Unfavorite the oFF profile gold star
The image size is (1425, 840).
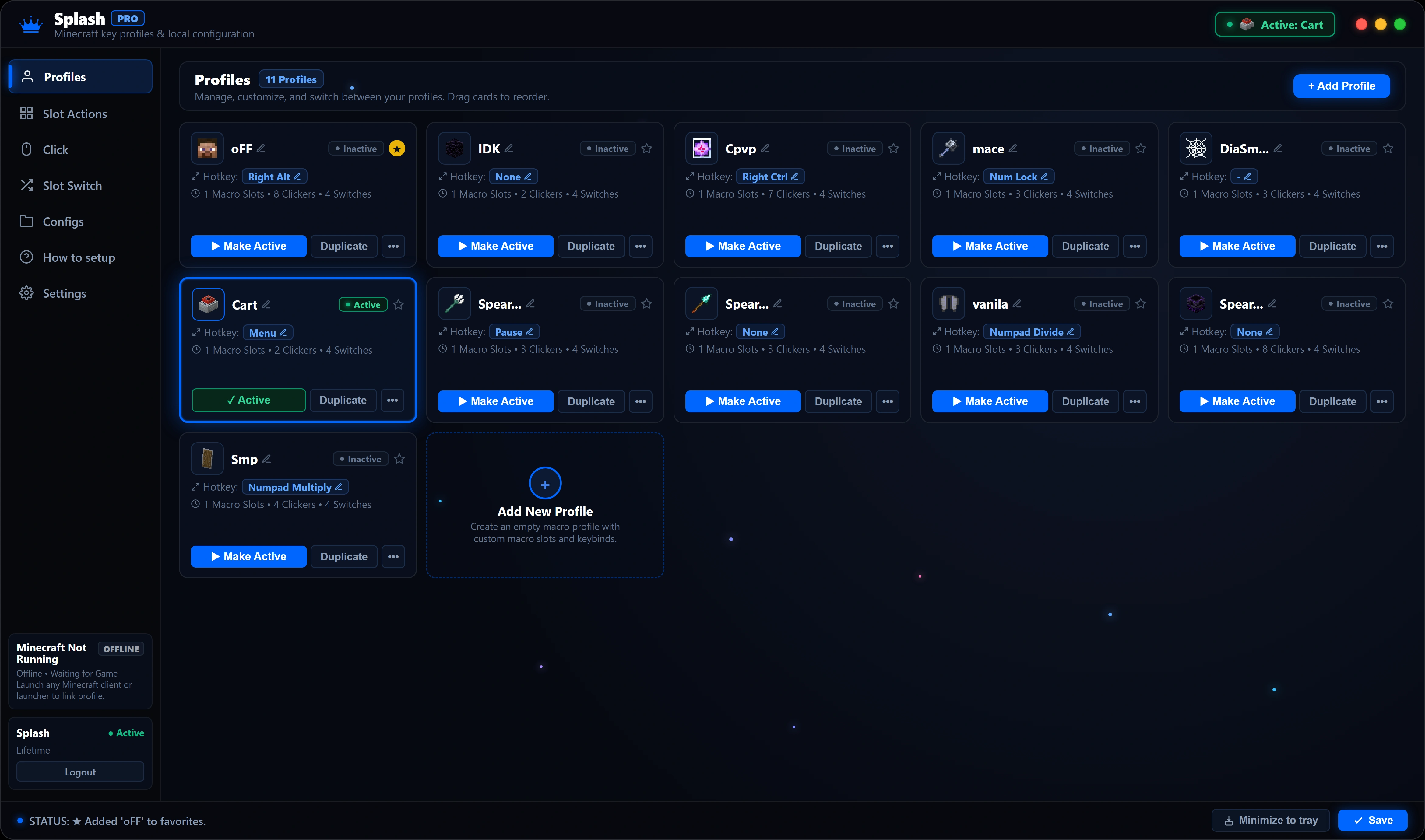pos(397,149)
